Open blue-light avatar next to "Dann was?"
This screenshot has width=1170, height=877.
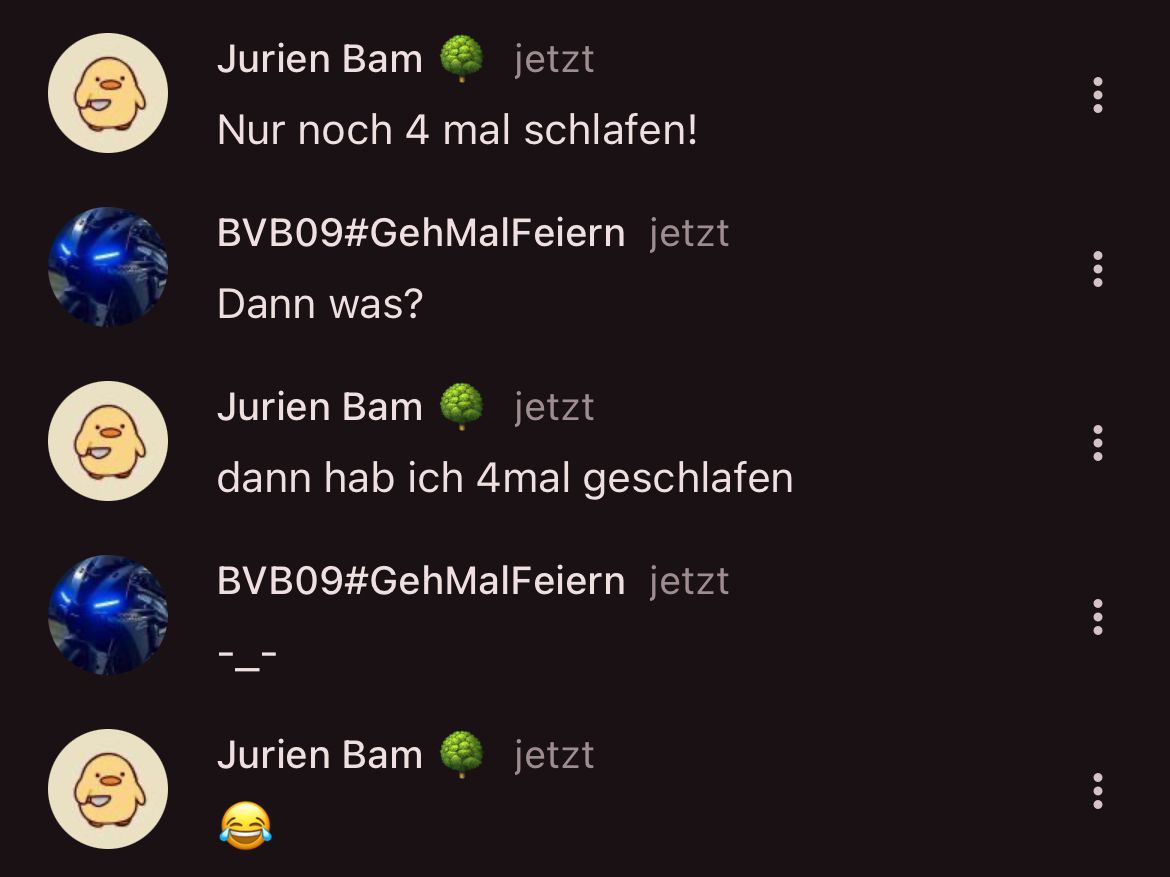[x=108, y=267]
